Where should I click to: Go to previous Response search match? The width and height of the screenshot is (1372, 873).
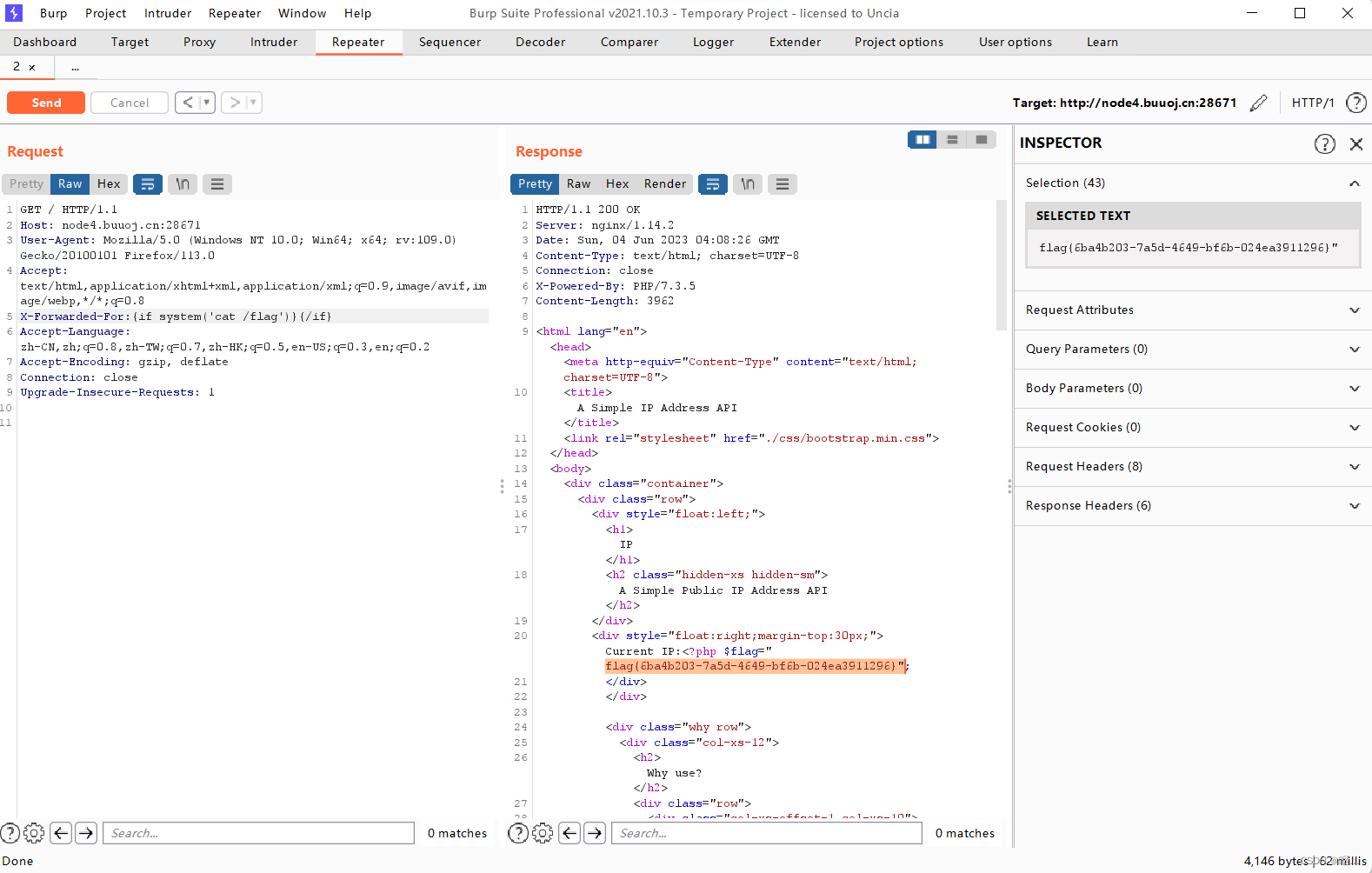(x=569, y=833)
